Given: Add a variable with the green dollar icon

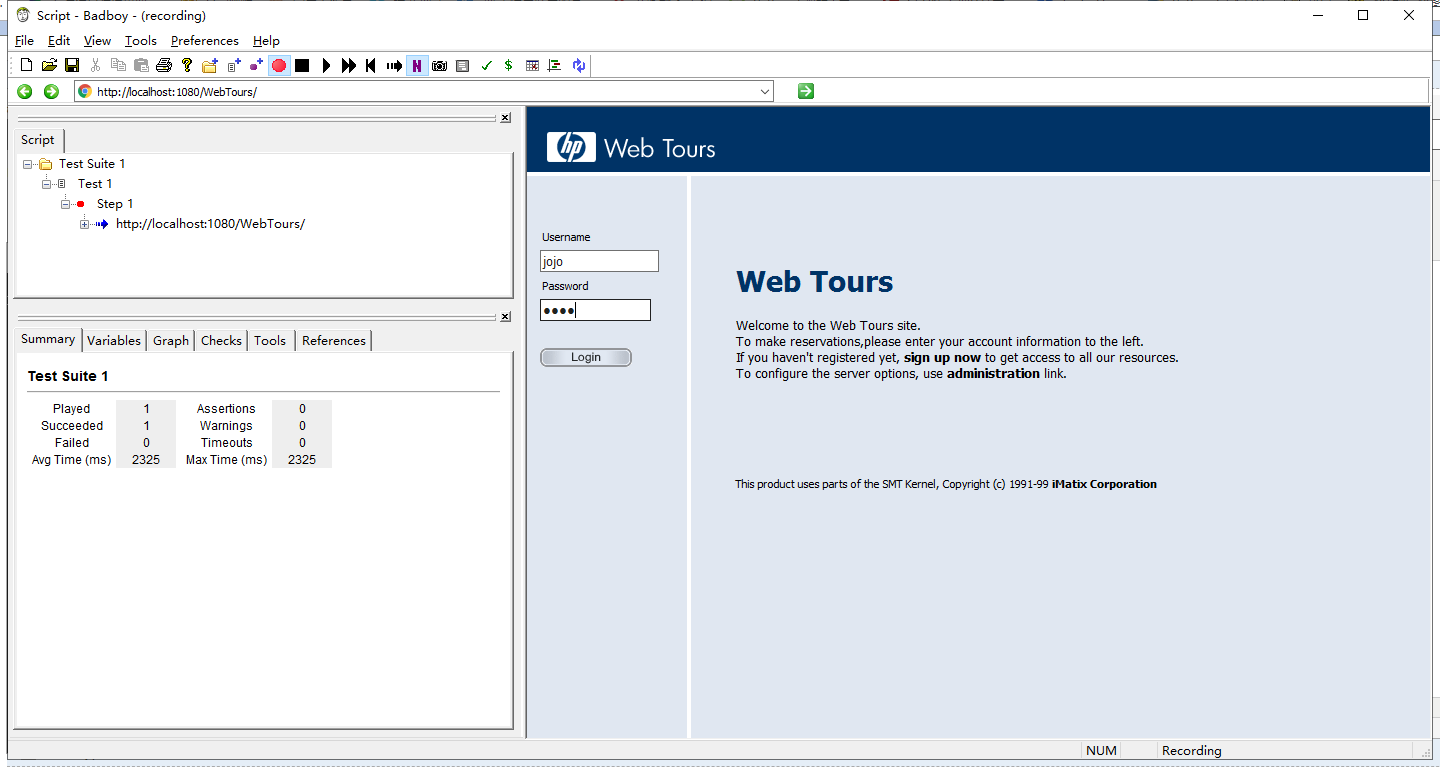Looking at the screenshot, I should tap(508, 66).
